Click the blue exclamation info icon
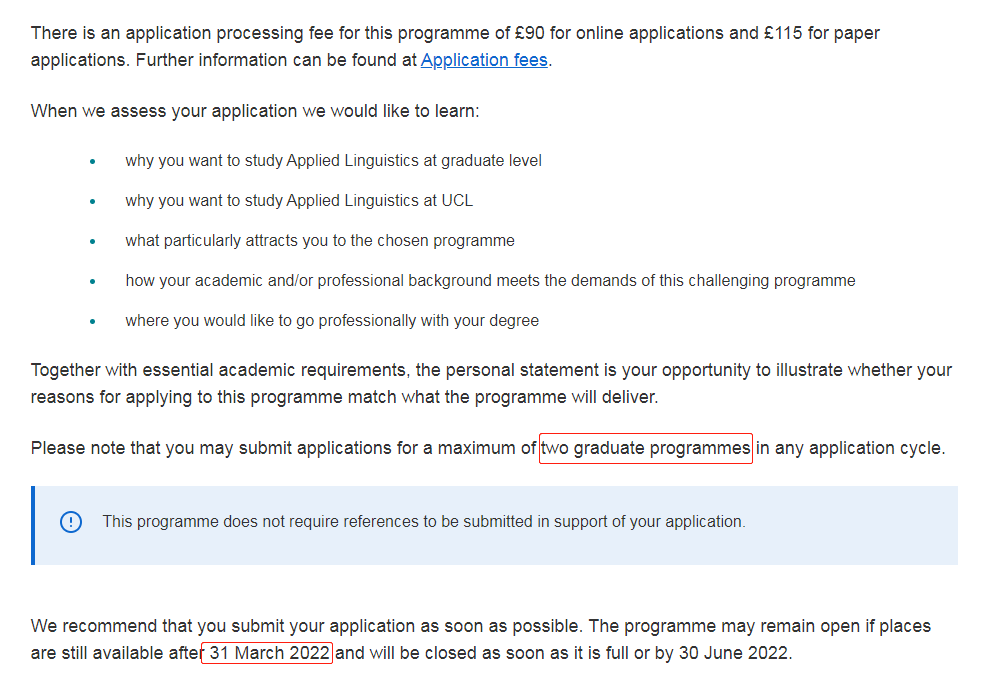The width and height of the screenshot is (1008, 691). [x=71, y=522]
